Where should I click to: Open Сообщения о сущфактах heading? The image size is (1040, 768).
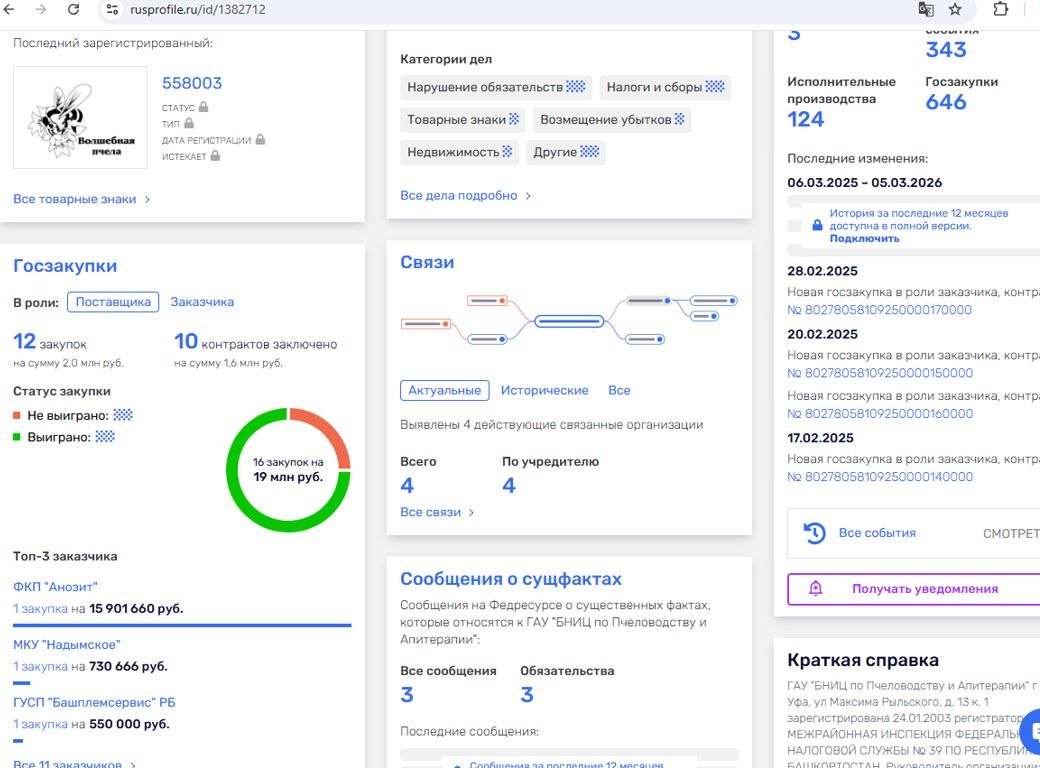(511, 579)
